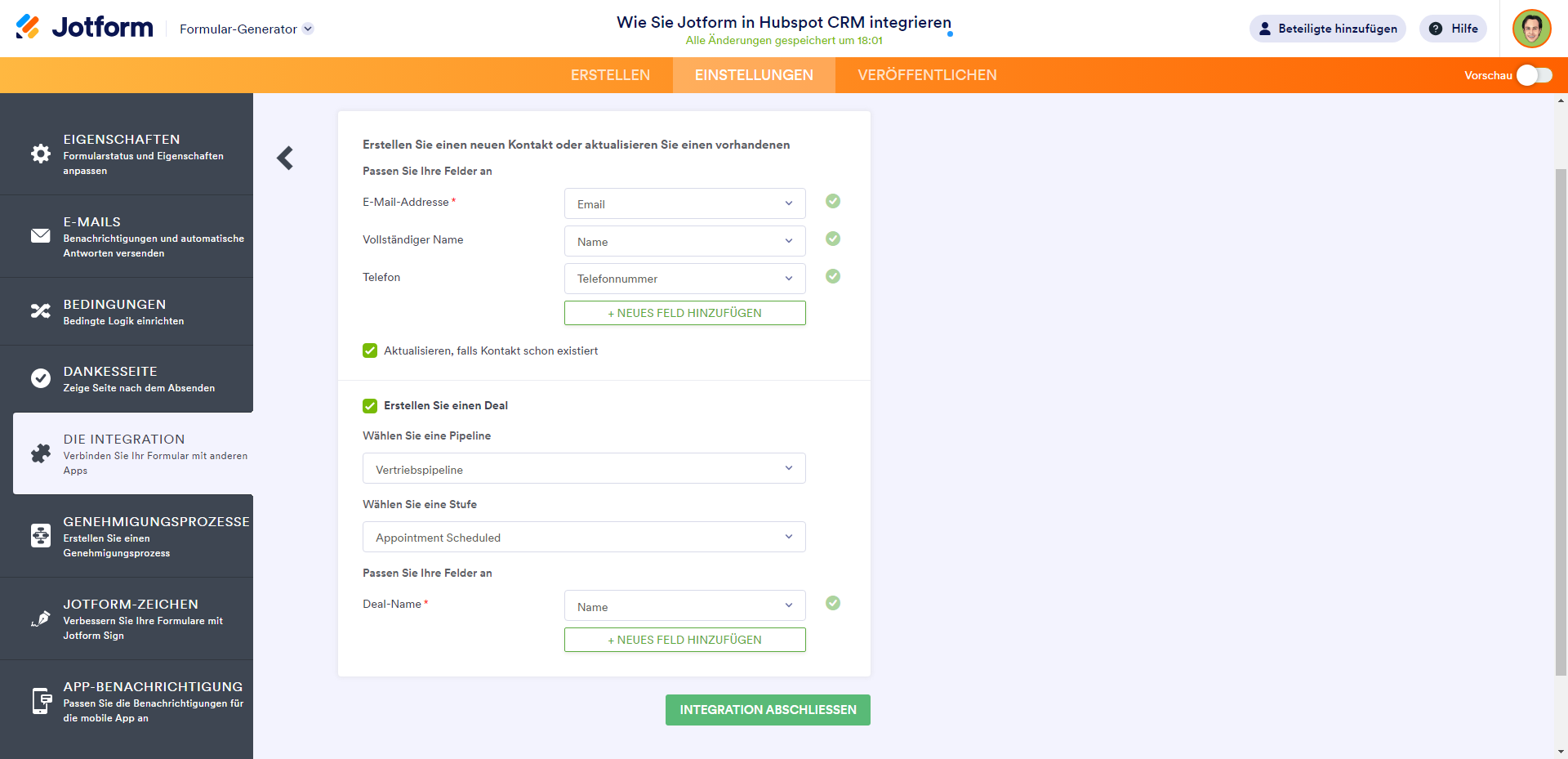This screenshot has height=759, width=1568.
Task: Toggle the Vorschau preview switch
Action: pos(1534,75)
